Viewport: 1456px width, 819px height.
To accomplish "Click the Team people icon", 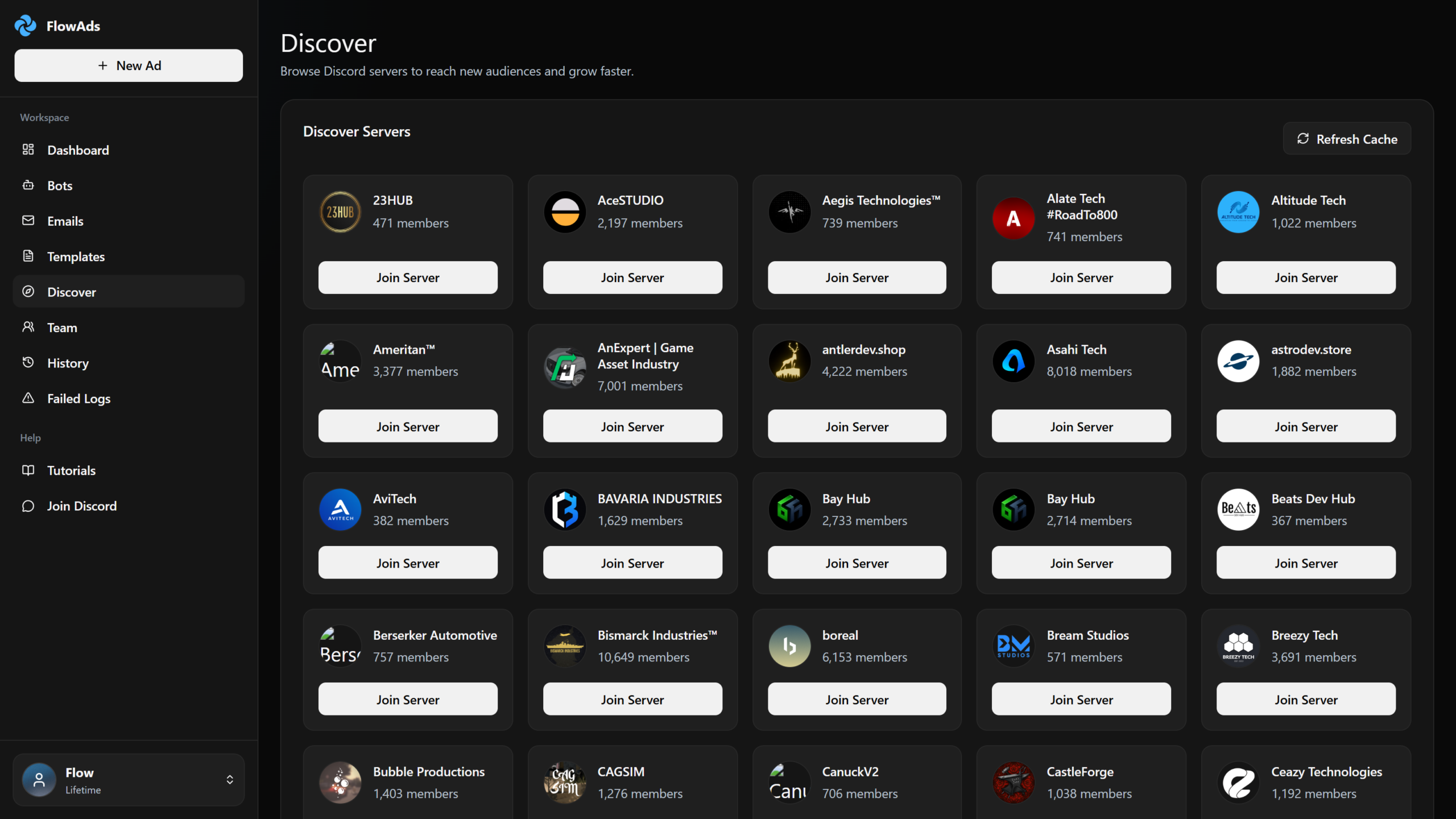I will (x=28, y=327).
